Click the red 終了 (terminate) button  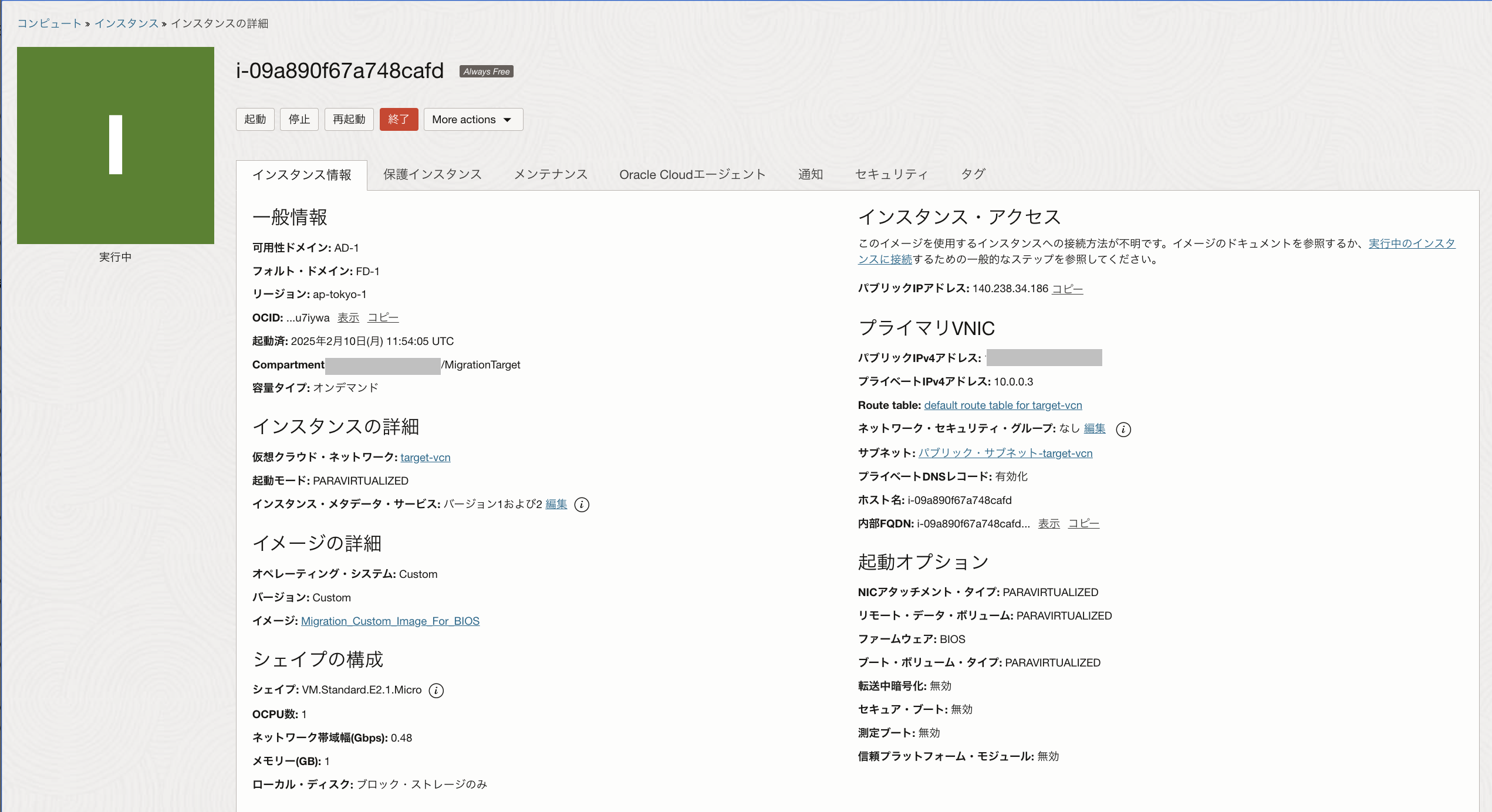tap(399, 120)
